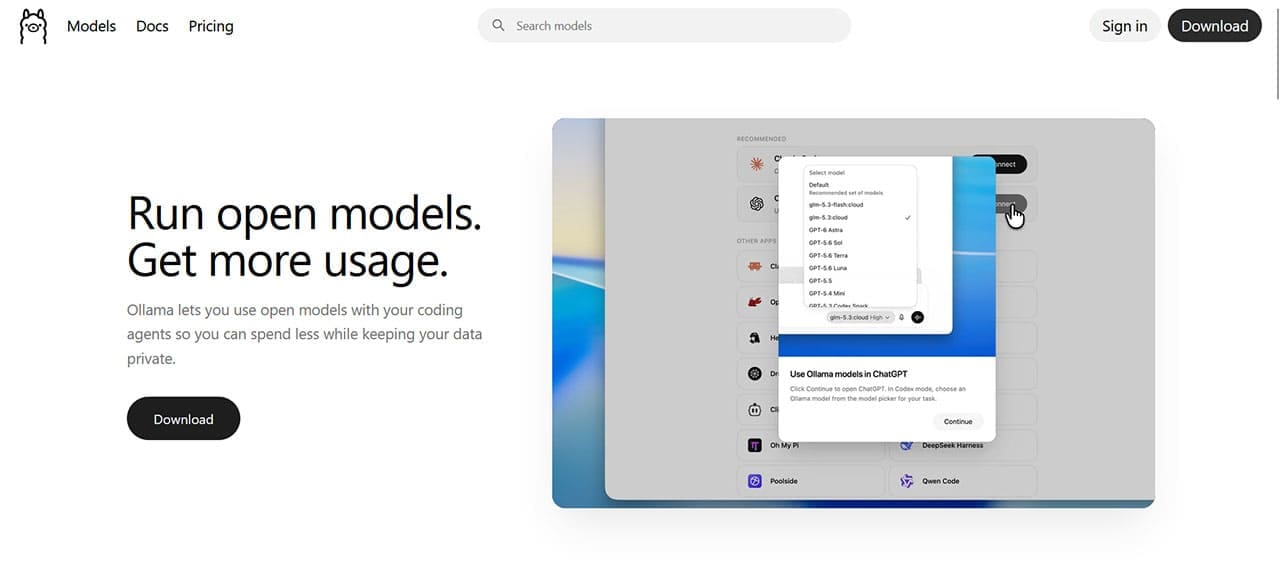This screenshot has width=1280, height=579.
Task: Click the "Run open models." headline
Action: (x=305, y=213)
